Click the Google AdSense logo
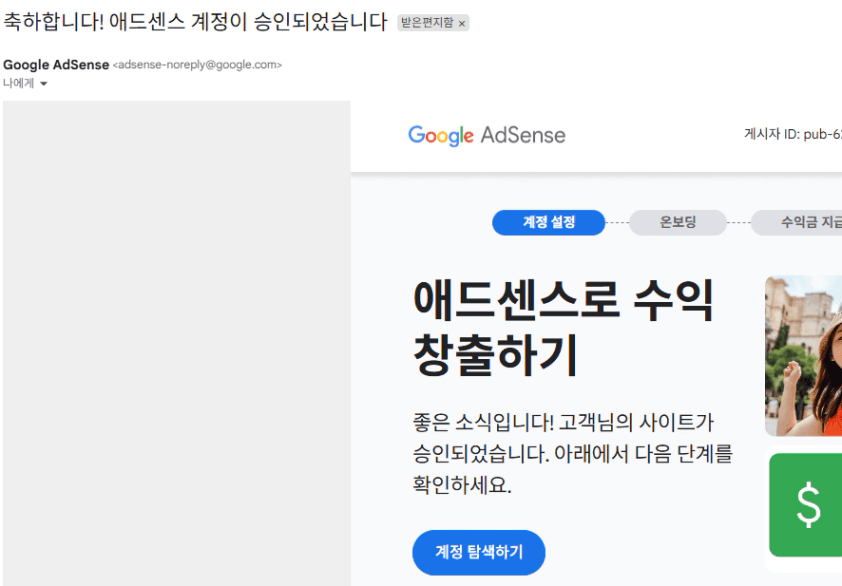This screenshot has width=842, height=586. (x=487, y=135)
